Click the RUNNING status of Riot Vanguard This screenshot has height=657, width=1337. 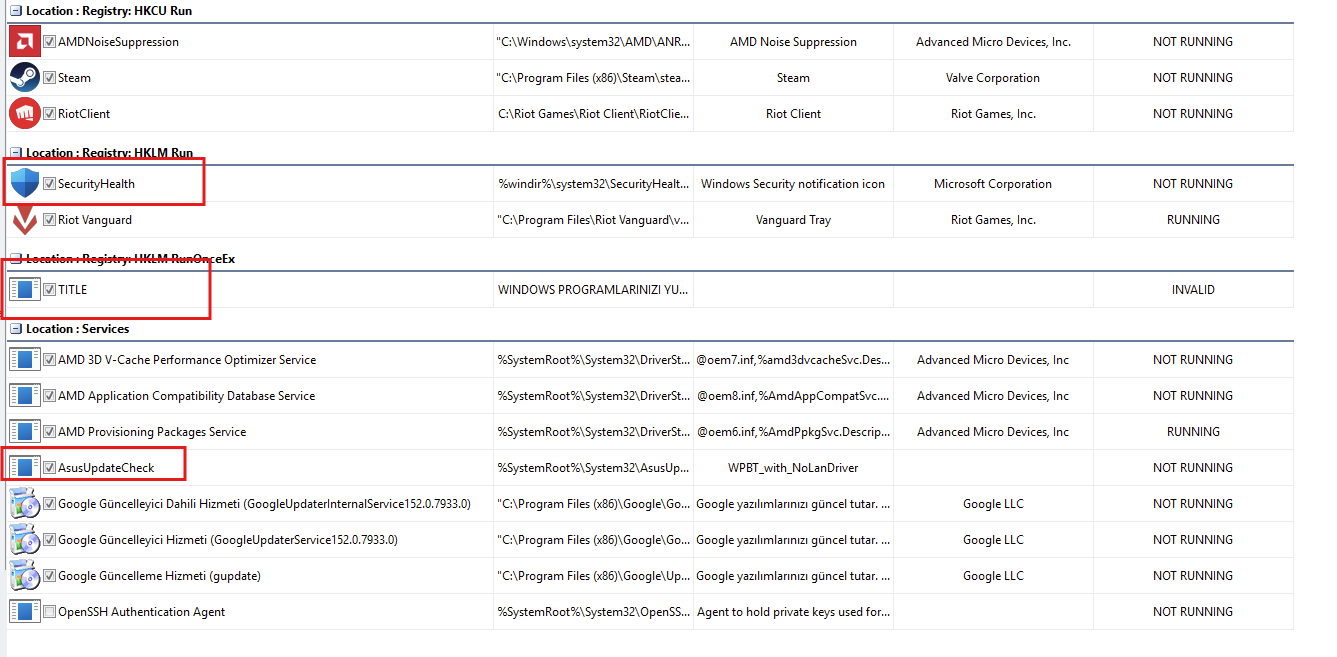(1193, 220)
